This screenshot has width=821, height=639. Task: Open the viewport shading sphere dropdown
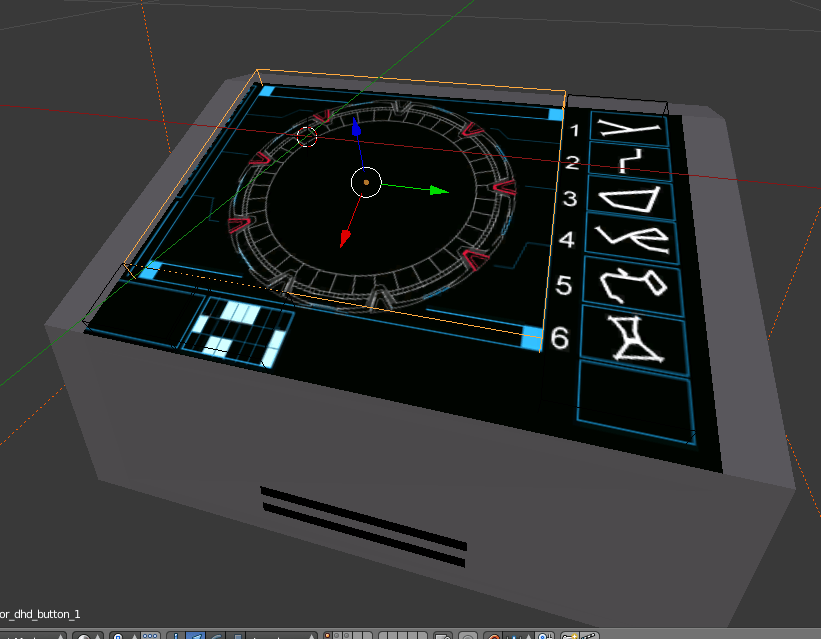pyautogui.click(x=88, y=636)
